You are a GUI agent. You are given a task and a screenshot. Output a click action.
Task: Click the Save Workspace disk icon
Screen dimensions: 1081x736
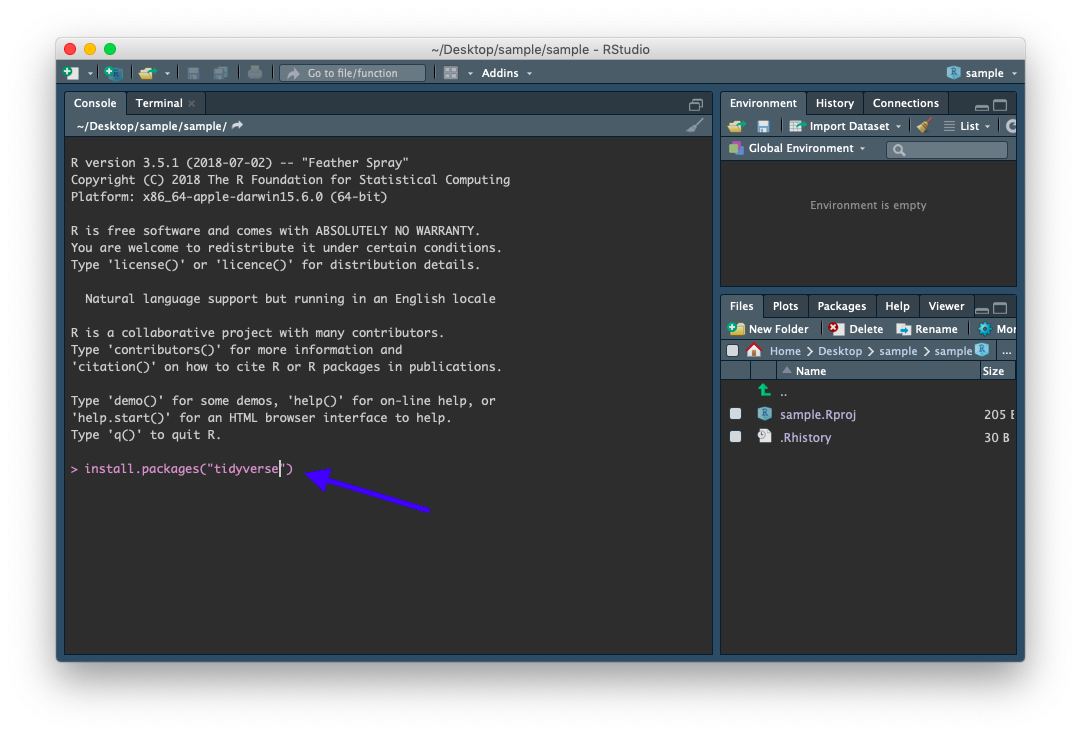pyautogui.click(x=763, y=126)
